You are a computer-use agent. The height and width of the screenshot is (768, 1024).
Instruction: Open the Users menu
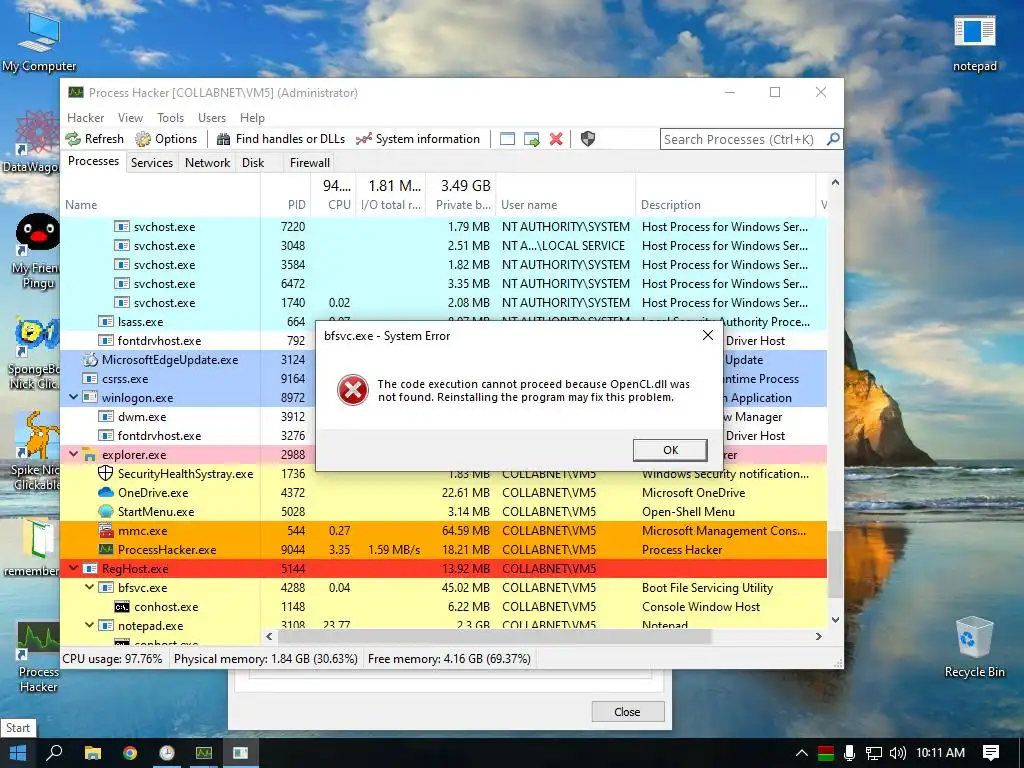coord(212,118)
